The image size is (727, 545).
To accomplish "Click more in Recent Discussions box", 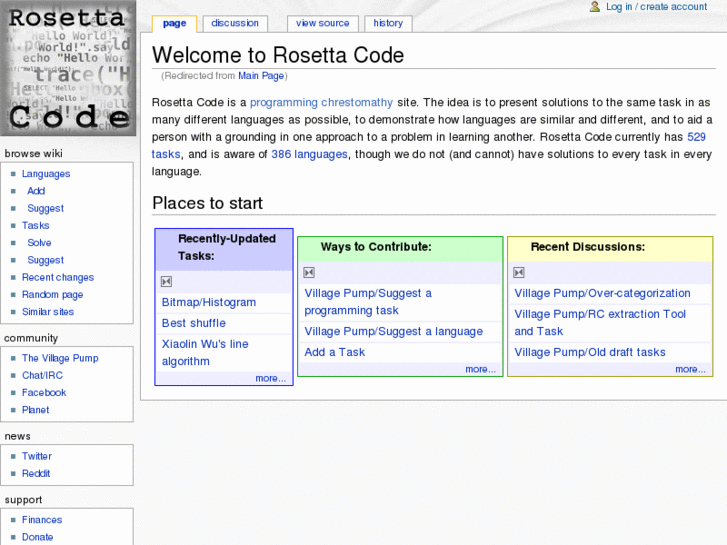I will 690,369.
